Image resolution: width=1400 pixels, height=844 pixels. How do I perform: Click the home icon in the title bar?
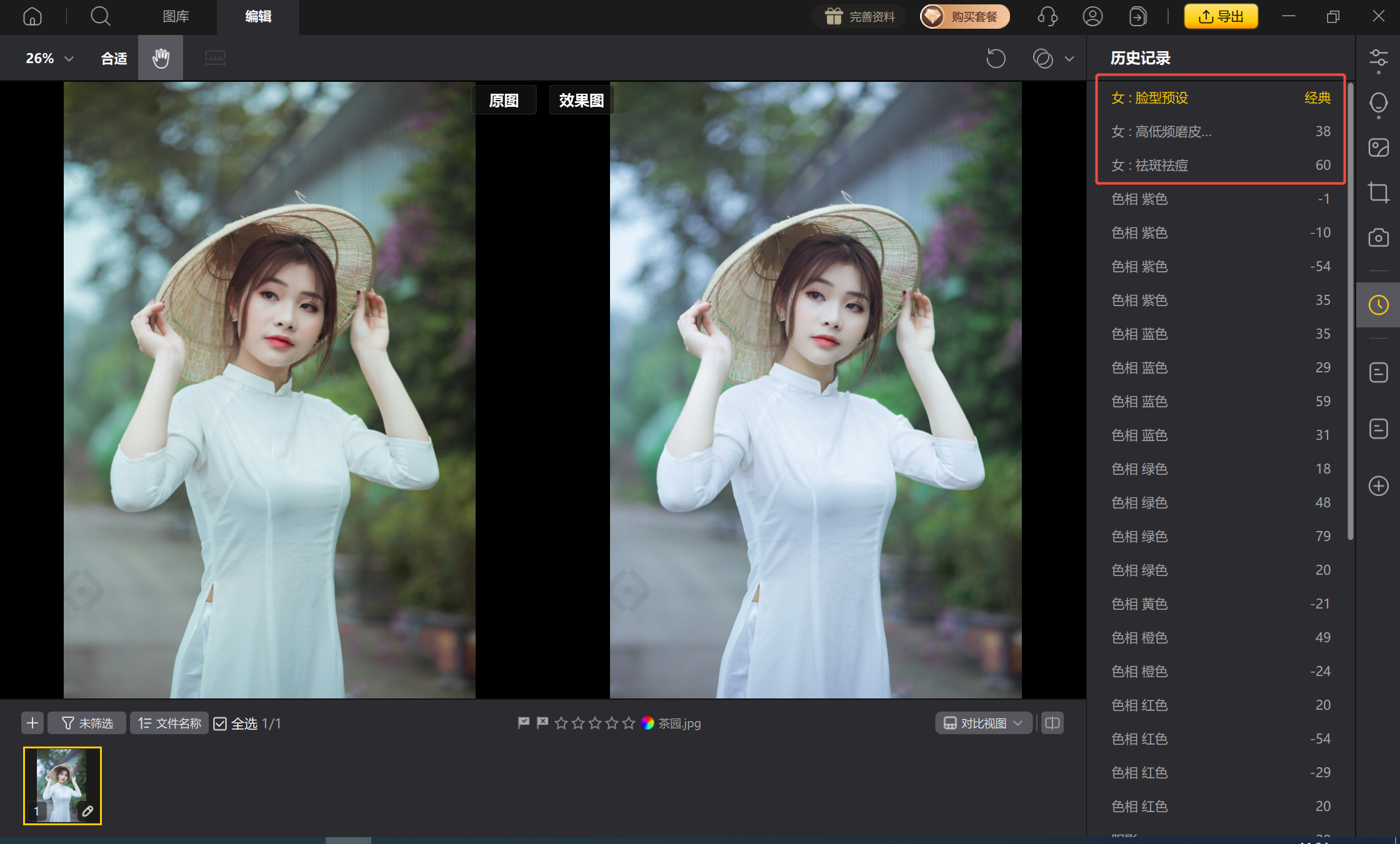click(x=32, y=16)
